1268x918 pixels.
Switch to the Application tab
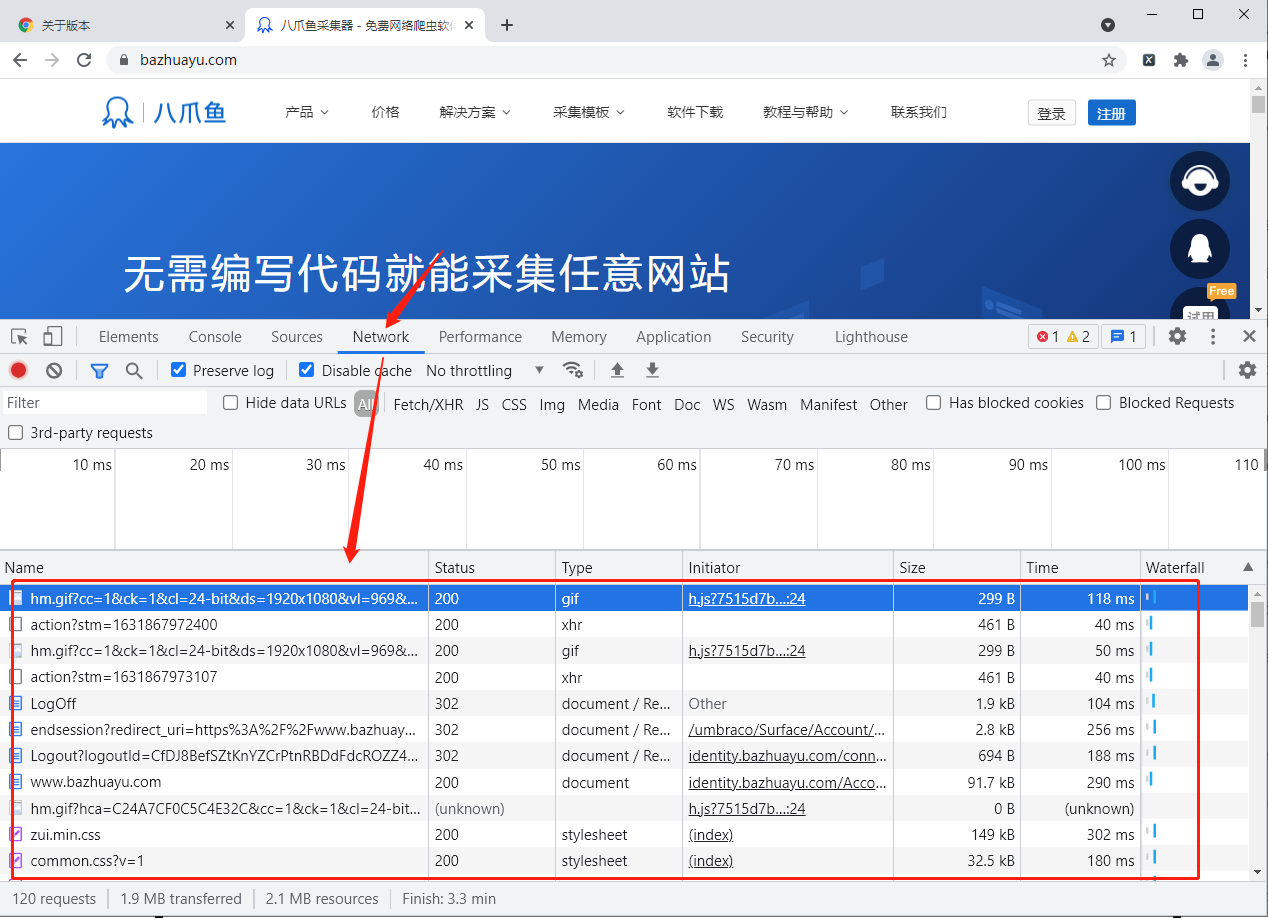click(674, 337)
